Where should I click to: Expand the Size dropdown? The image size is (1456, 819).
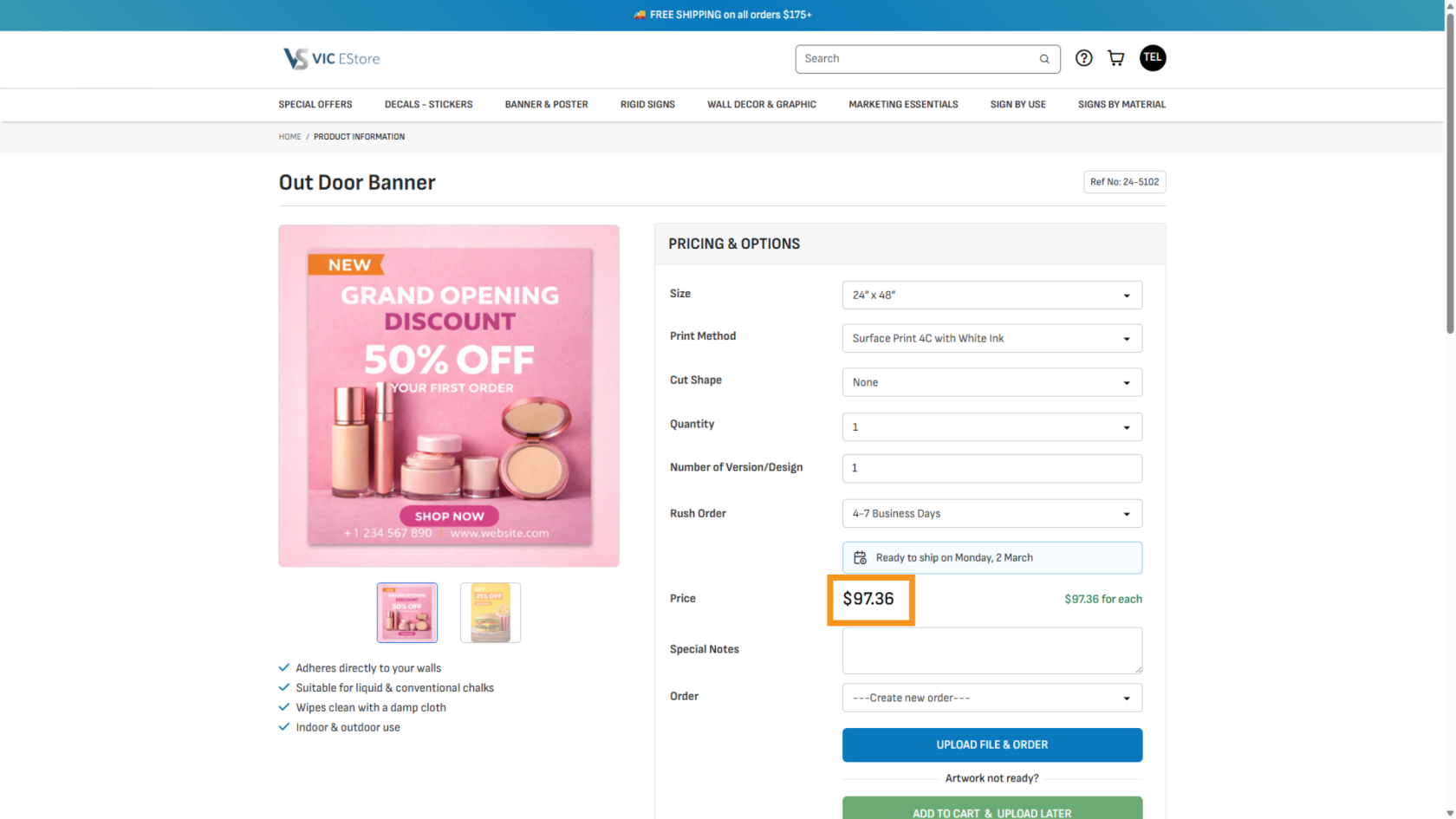tap(991, 296)
